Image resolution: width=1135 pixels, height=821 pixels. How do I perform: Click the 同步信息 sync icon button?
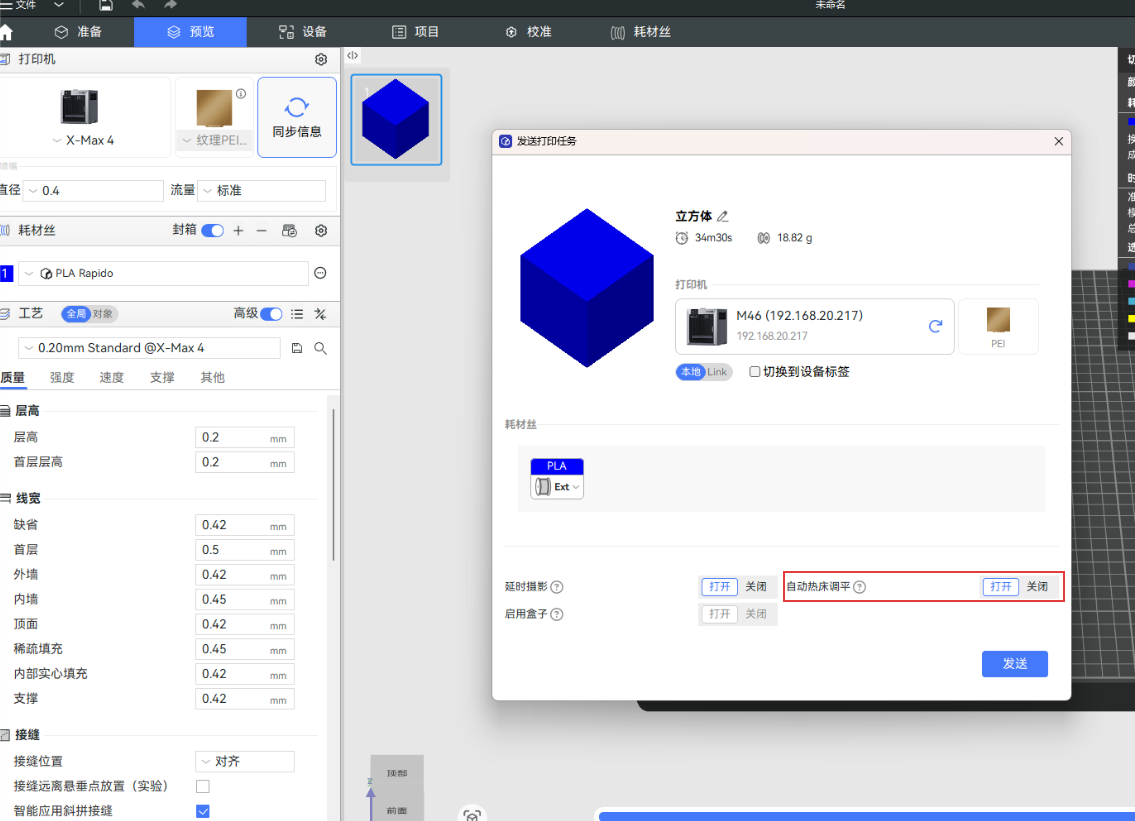click(296, 117)
